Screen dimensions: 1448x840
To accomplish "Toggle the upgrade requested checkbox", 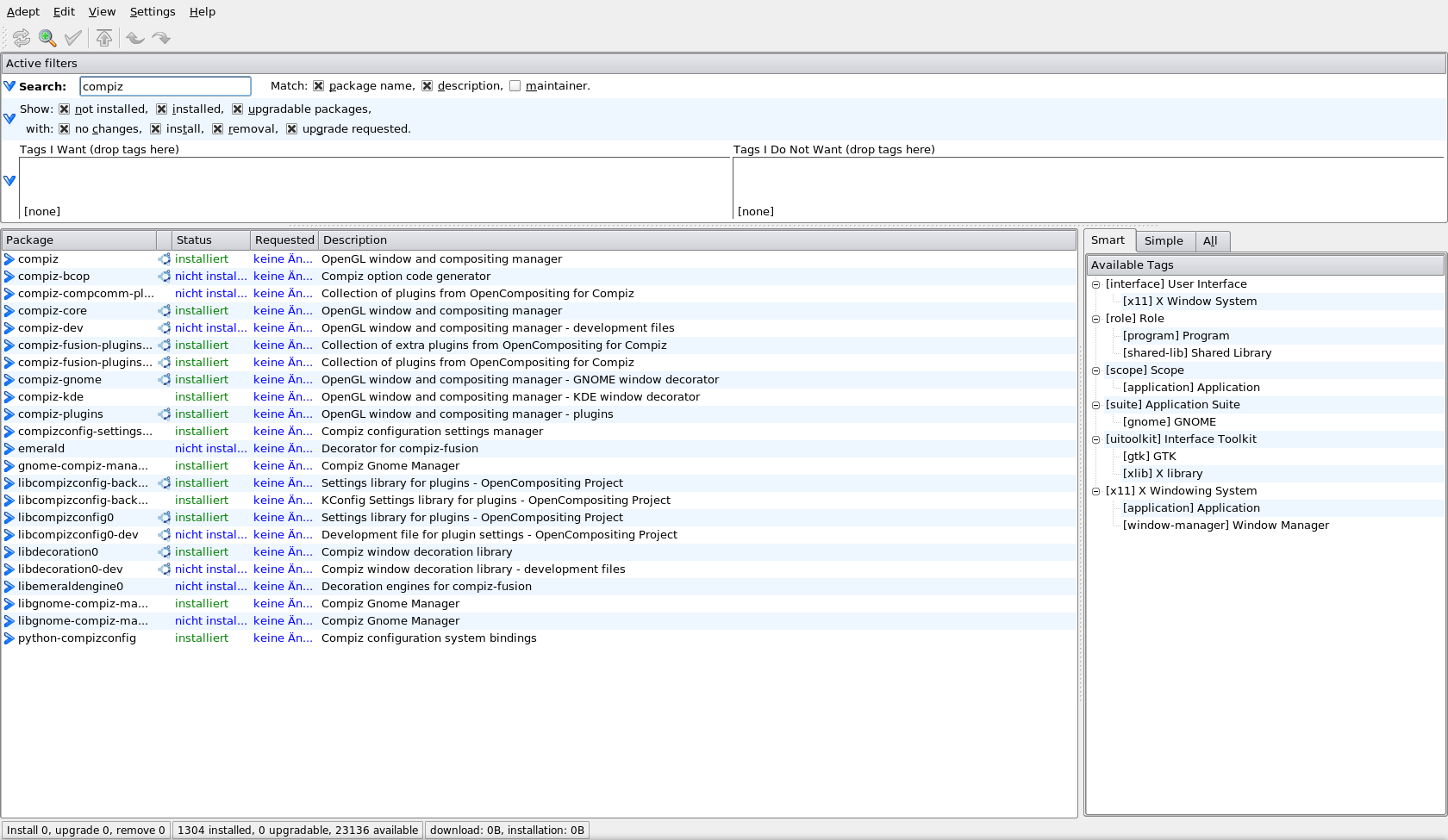I will point(292,129).
